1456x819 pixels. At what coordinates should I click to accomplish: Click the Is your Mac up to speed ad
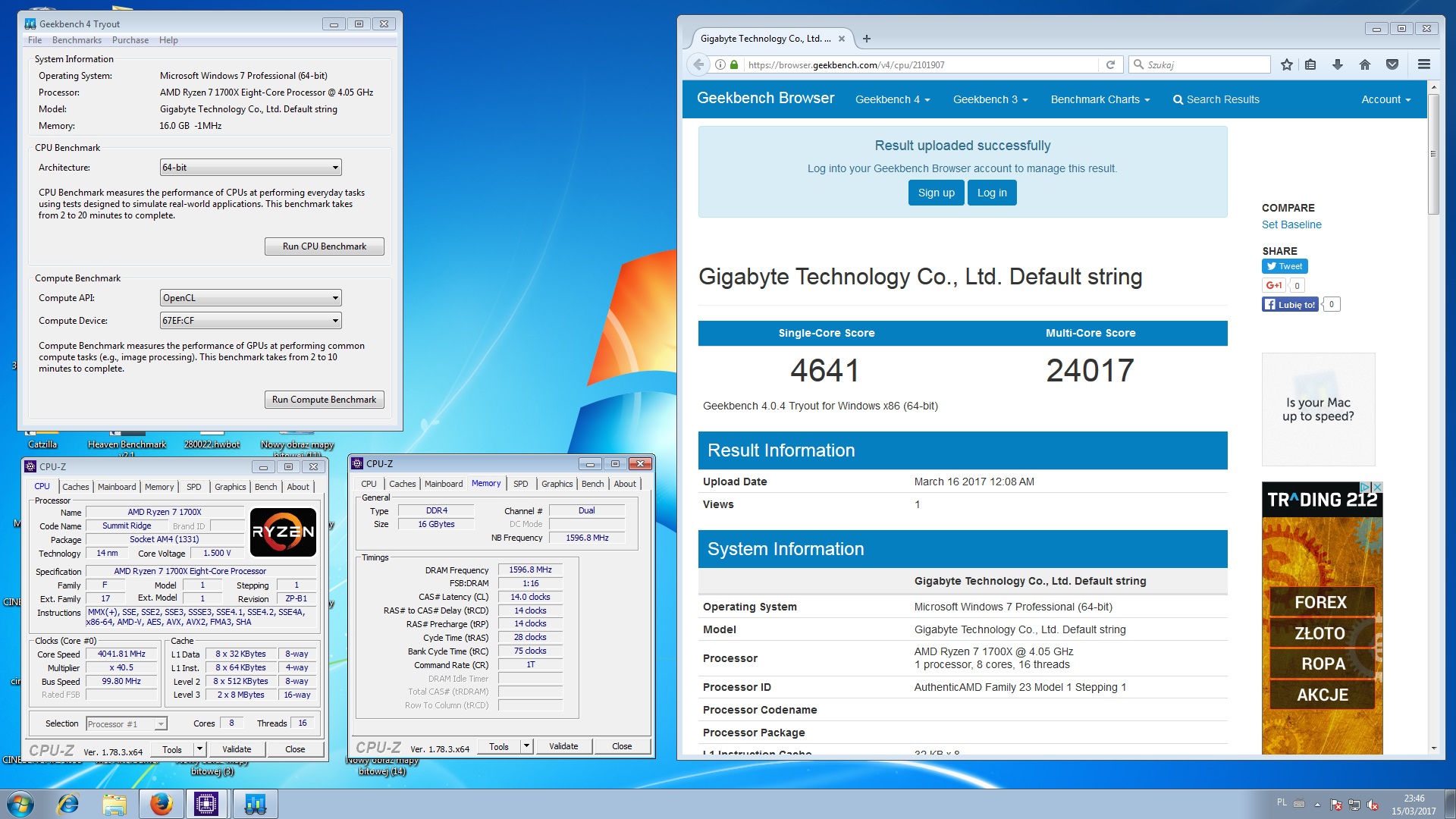pos(1318,409)
